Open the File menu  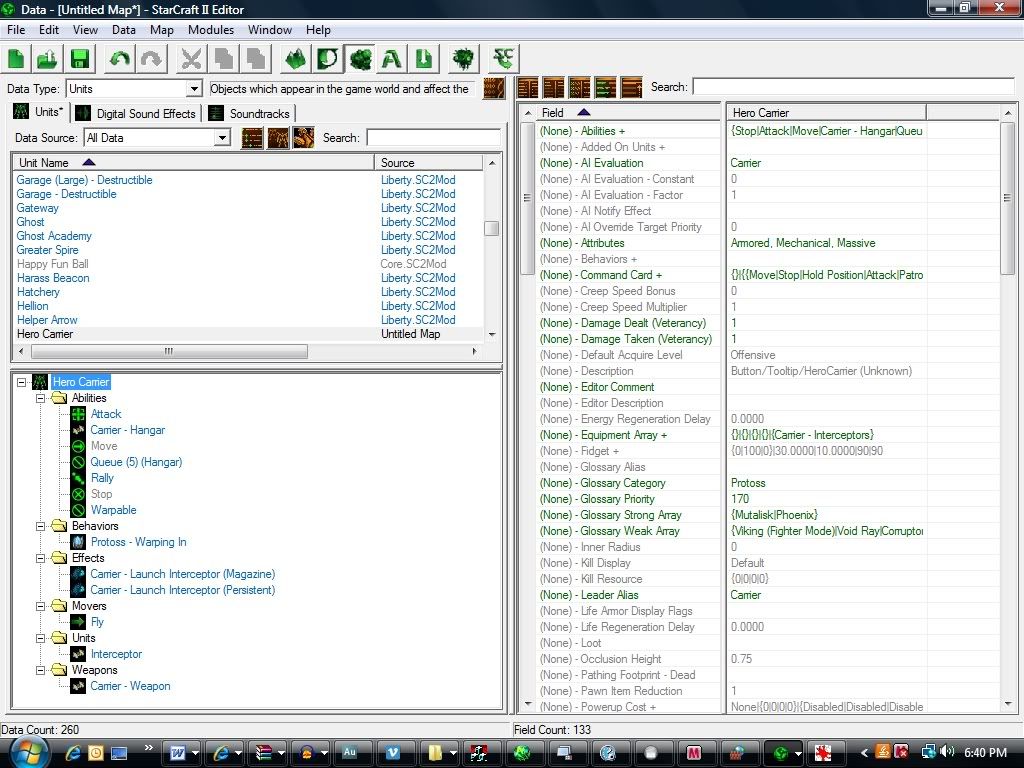click(x=16, y=30)
